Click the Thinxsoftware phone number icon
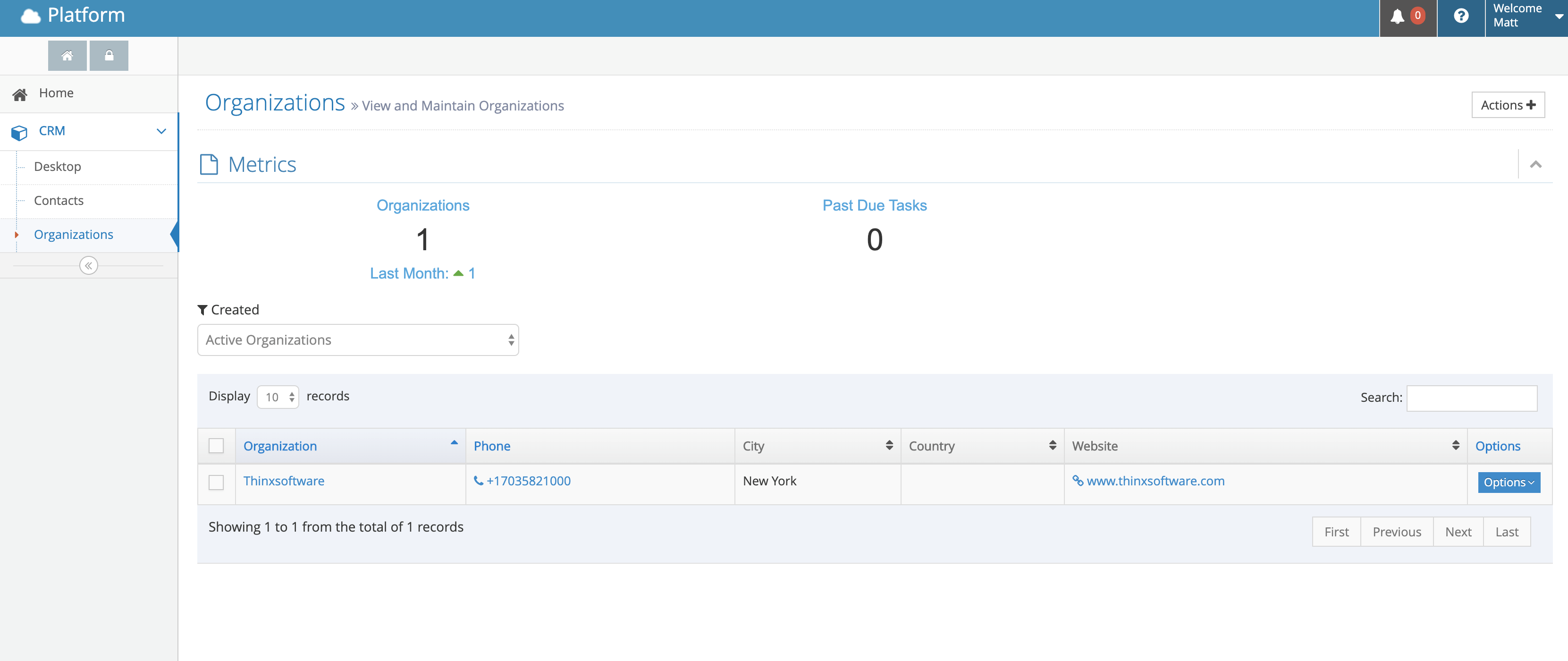This screenshot has width=1568, height=661. tap(479, 481)
